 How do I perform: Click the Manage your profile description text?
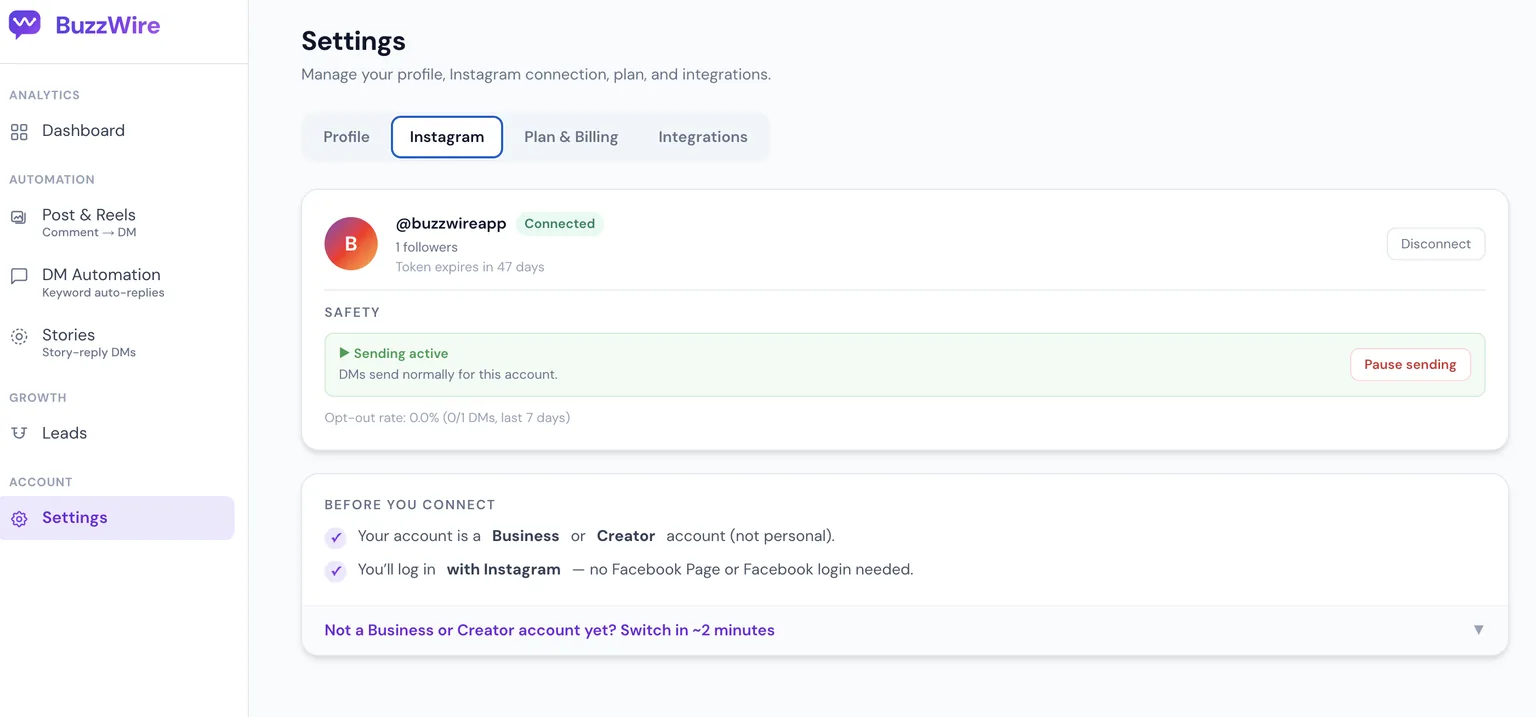[x=536, y=74]
